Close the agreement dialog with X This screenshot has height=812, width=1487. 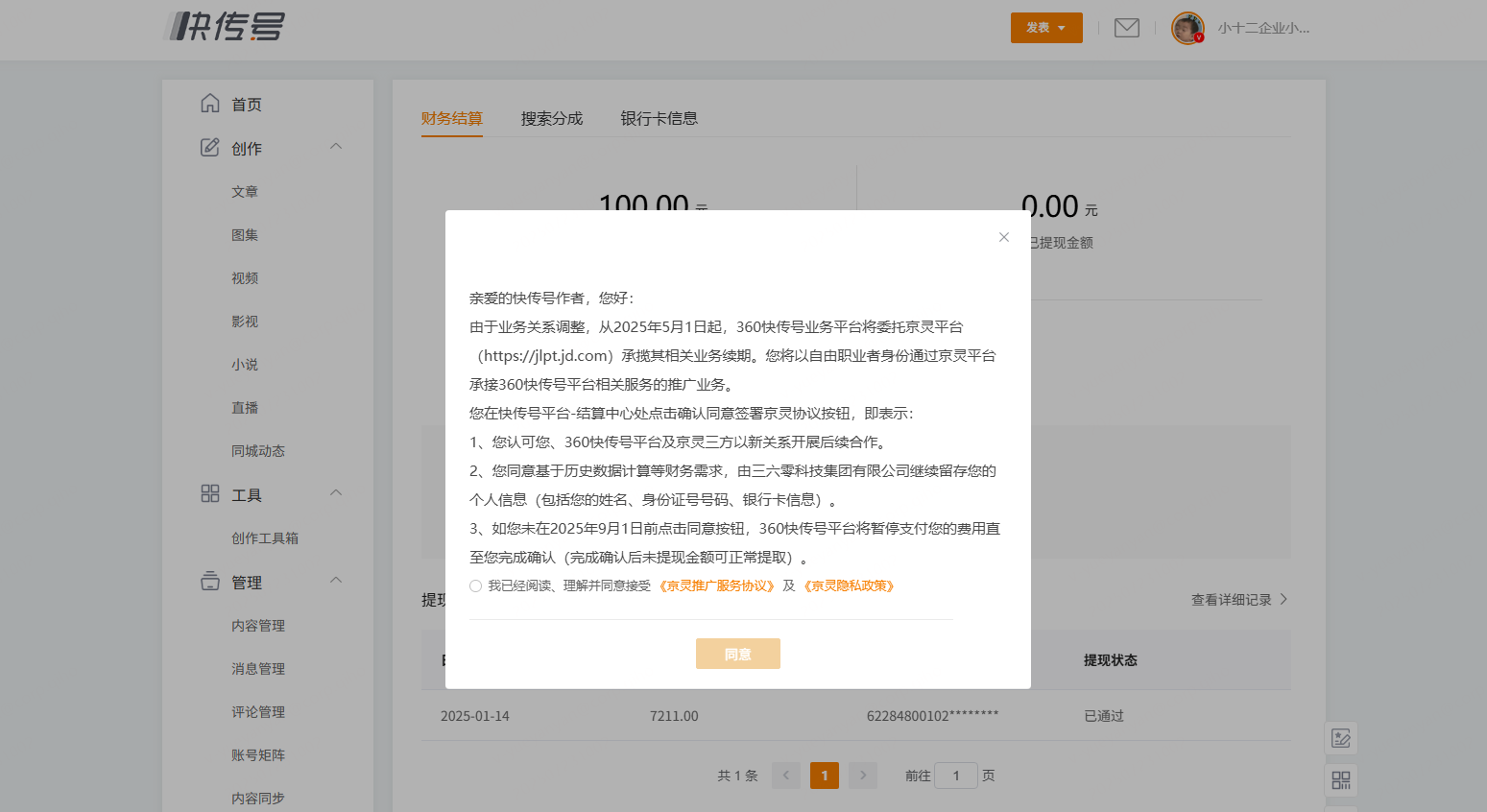pos(1004,237)
